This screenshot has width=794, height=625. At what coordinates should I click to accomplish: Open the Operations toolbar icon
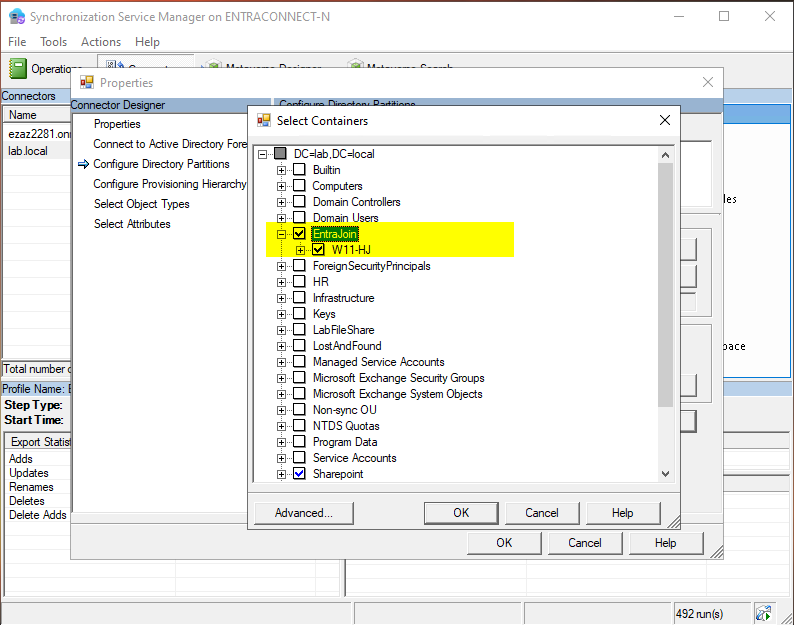(18, 68)
